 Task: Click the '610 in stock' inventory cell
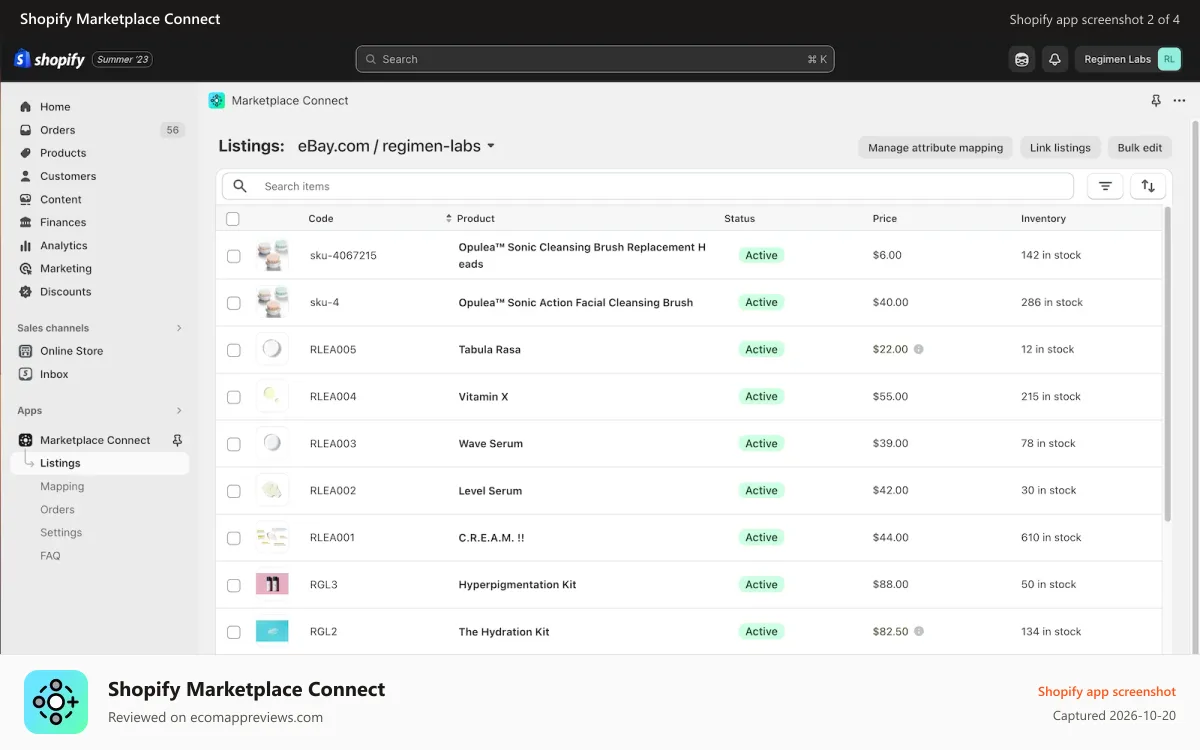coord(1051,538)
